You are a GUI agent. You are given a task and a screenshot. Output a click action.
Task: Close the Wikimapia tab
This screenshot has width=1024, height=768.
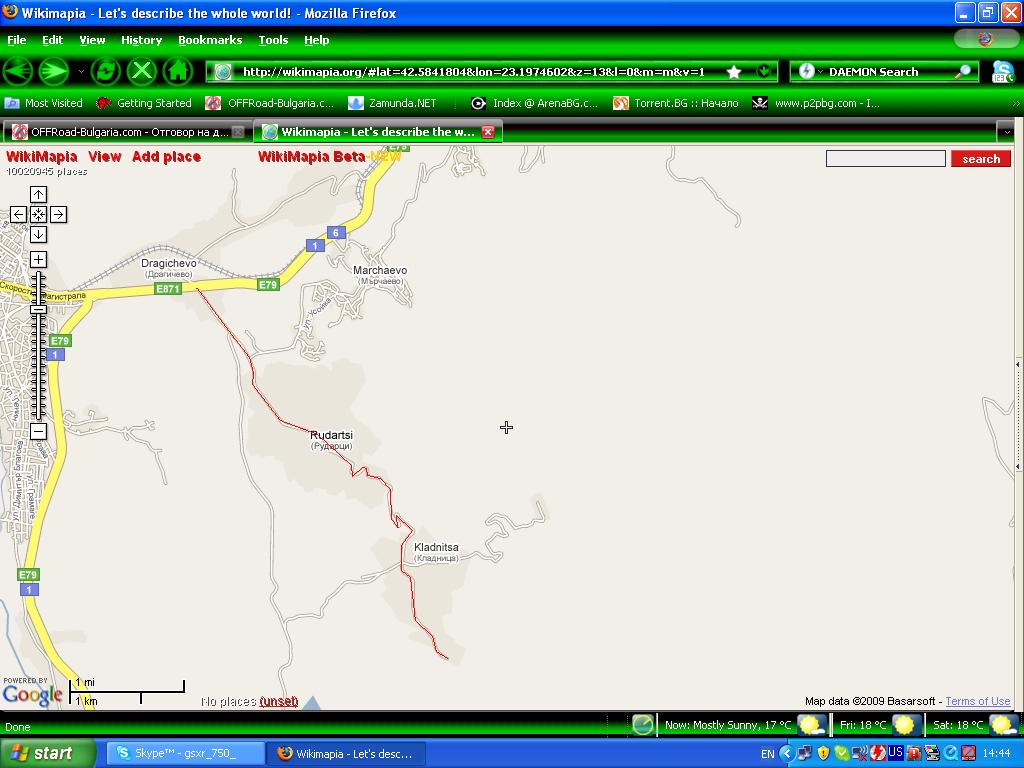(488, 132)
